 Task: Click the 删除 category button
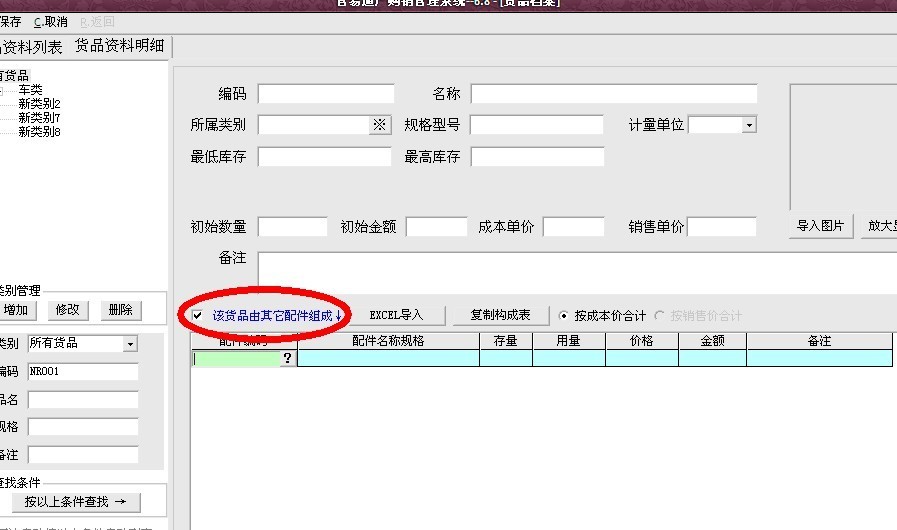(121, 310)
